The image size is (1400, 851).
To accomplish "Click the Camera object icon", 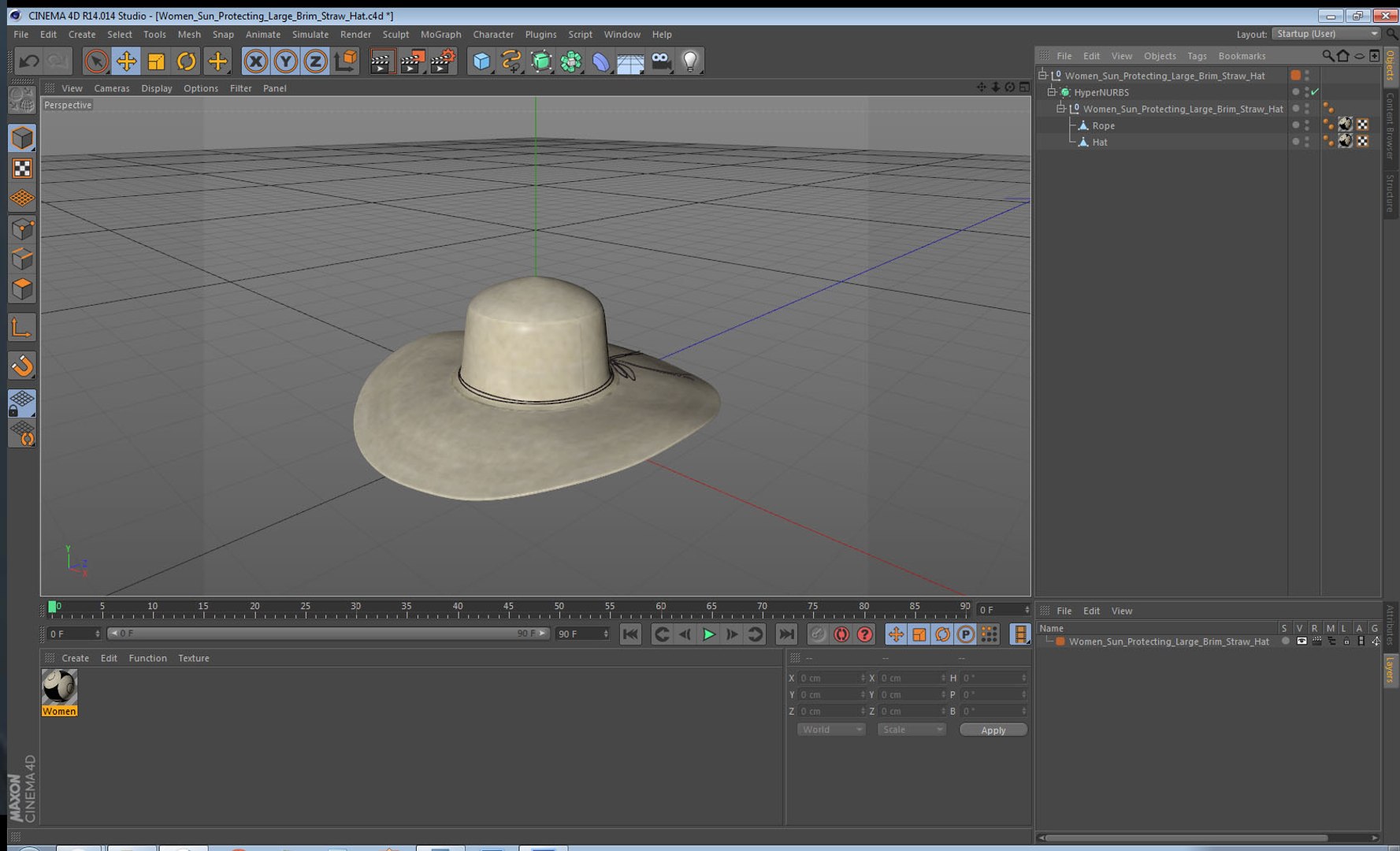I will click(x=661, y=61).
